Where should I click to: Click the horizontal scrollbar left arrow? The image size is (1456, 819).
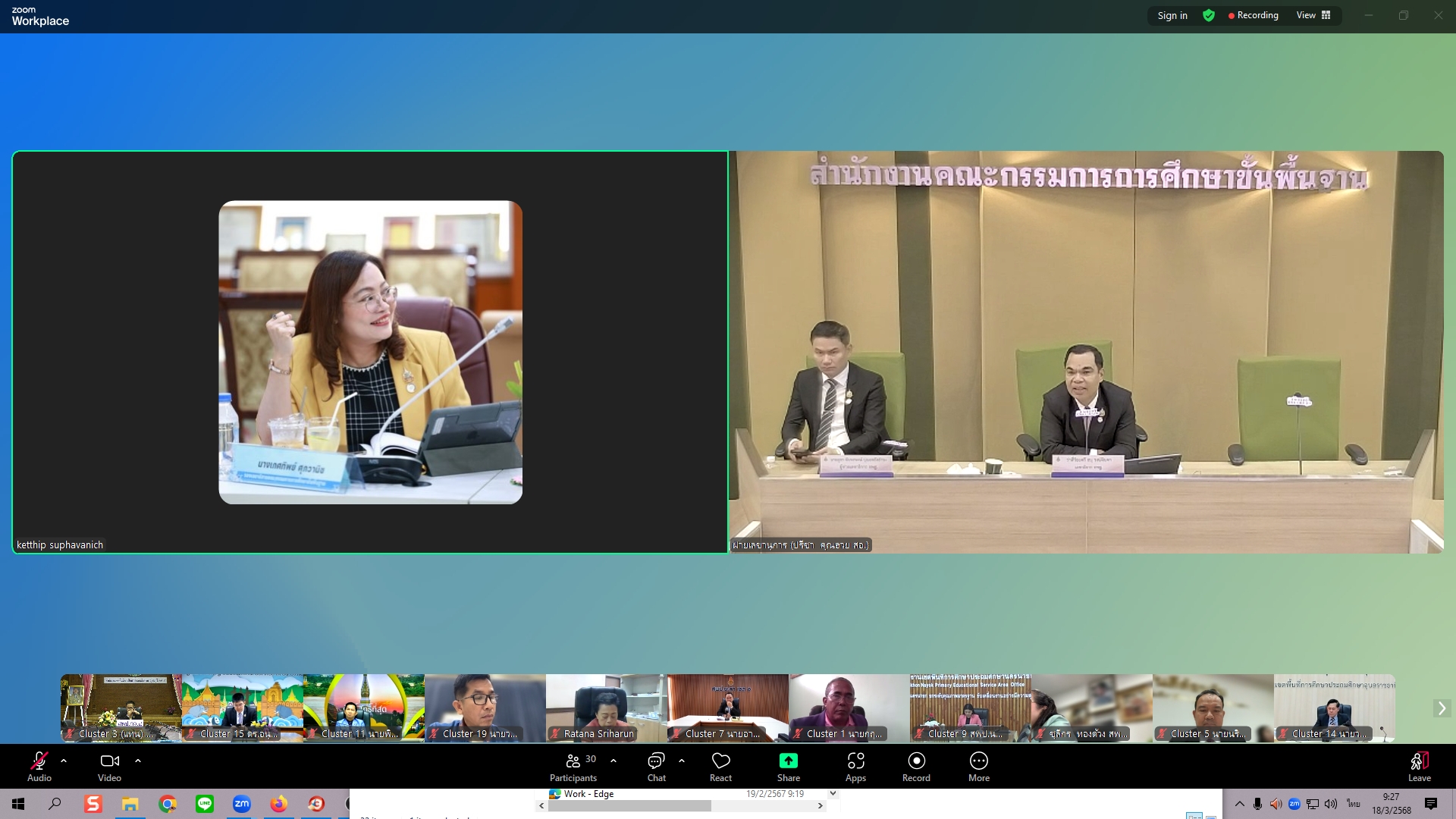(x=541, y=806)
